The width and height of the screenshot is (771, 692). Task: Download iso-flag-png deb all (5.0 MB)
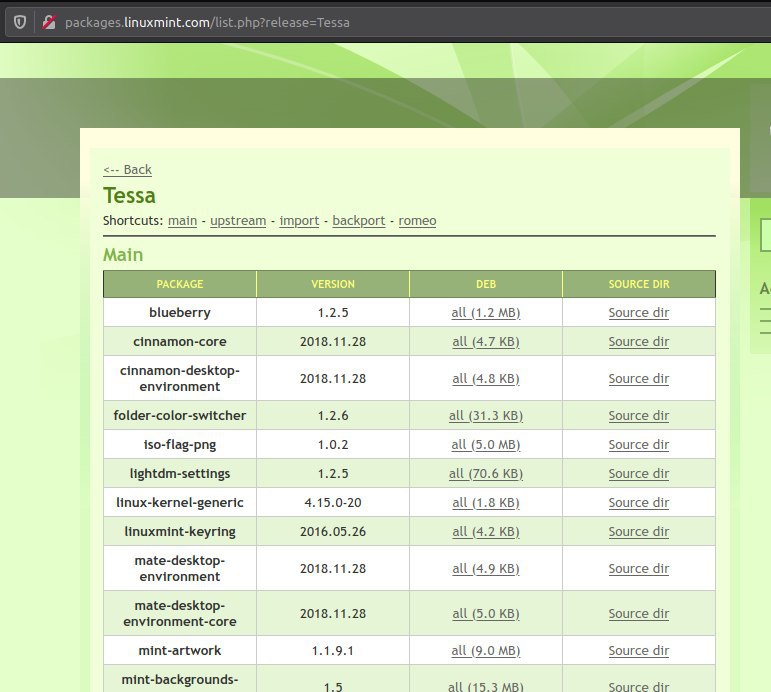click(x=485, y=444)
